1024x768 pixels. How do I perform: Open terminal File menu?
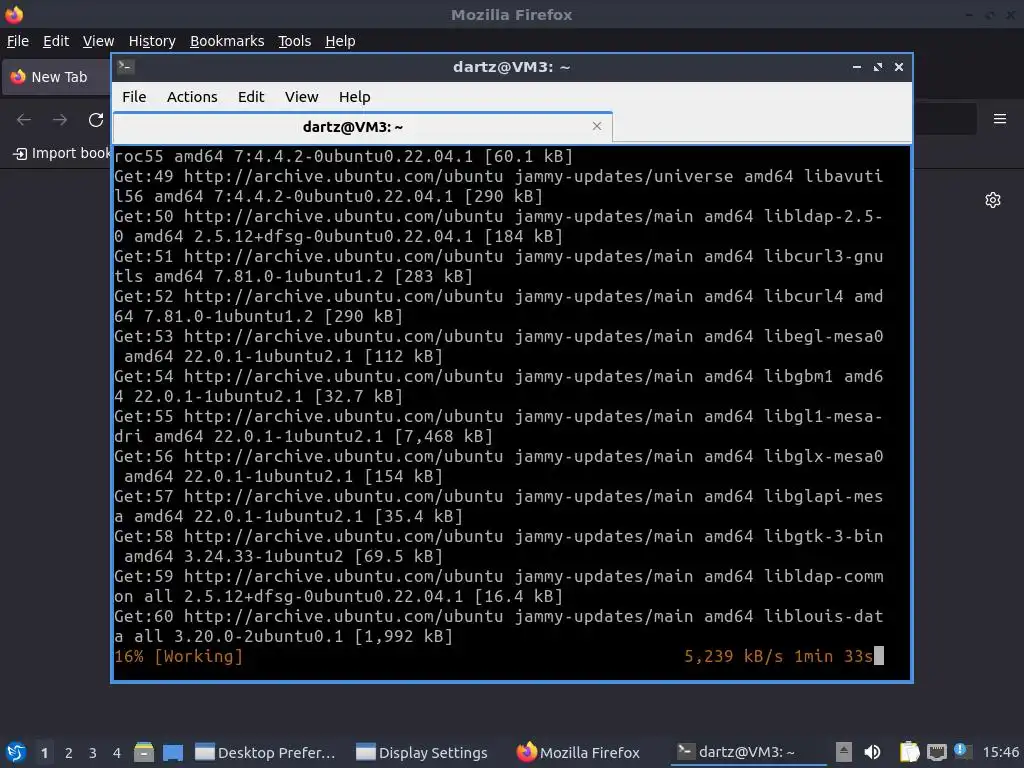pos(134,97)
